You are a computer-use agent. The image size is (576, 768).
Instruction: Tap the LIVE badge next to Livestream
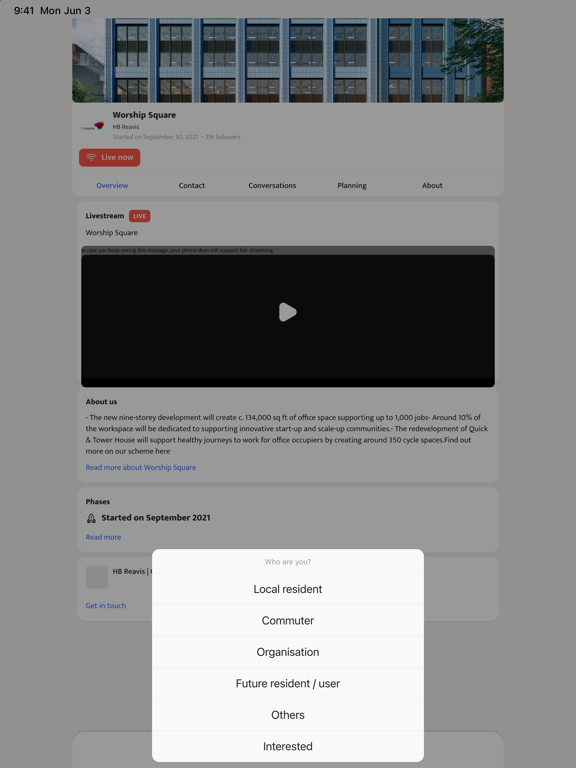(140, 216)
